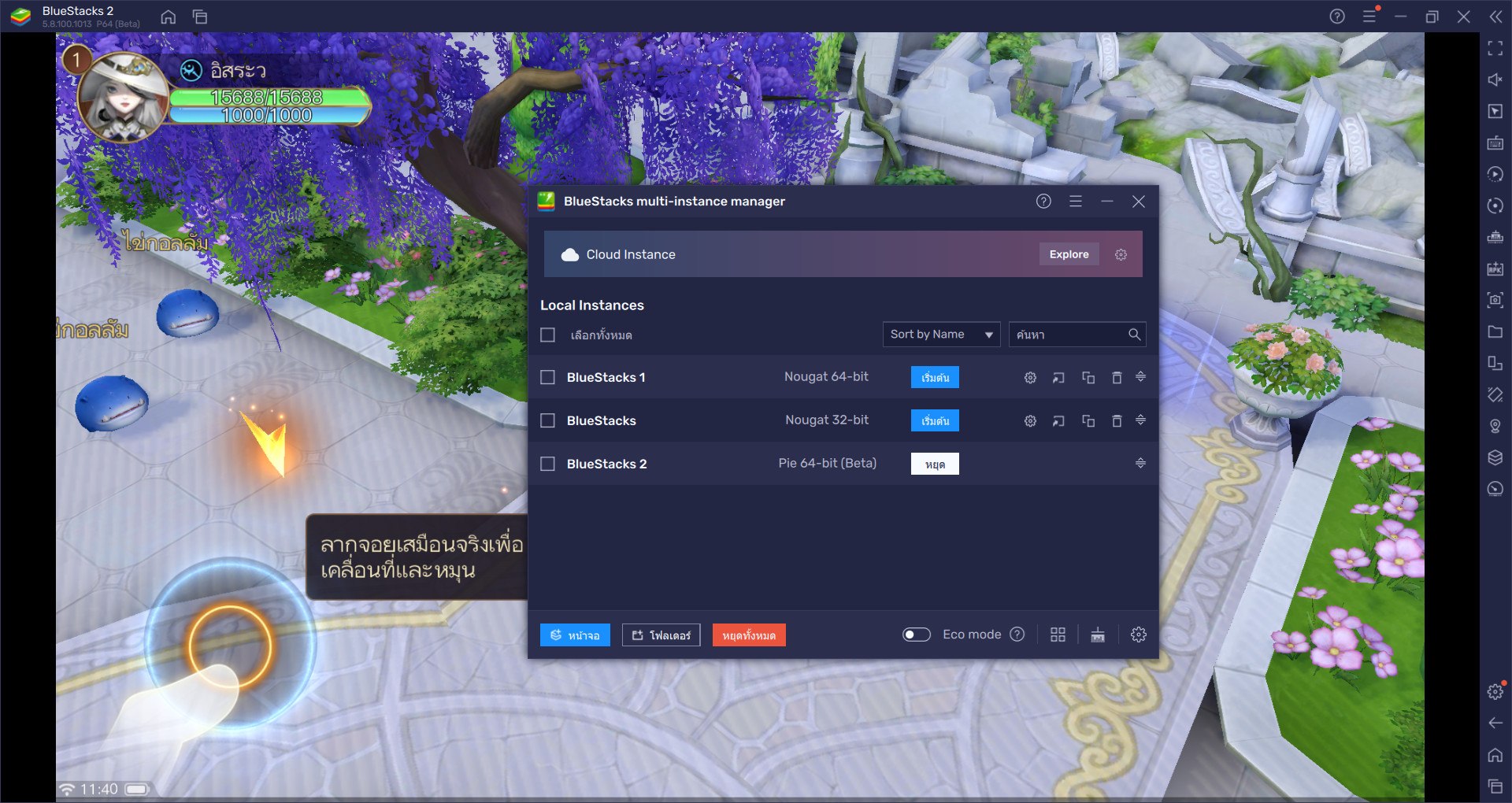
Task: Create shortcut icon for BlueStacks 1 row
Action: click(1058, 378)
